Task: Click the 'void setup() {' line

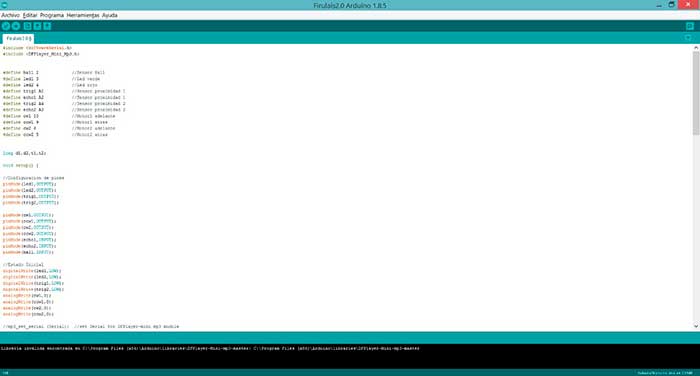Action: pyautogui.click(x=21, y=166)
